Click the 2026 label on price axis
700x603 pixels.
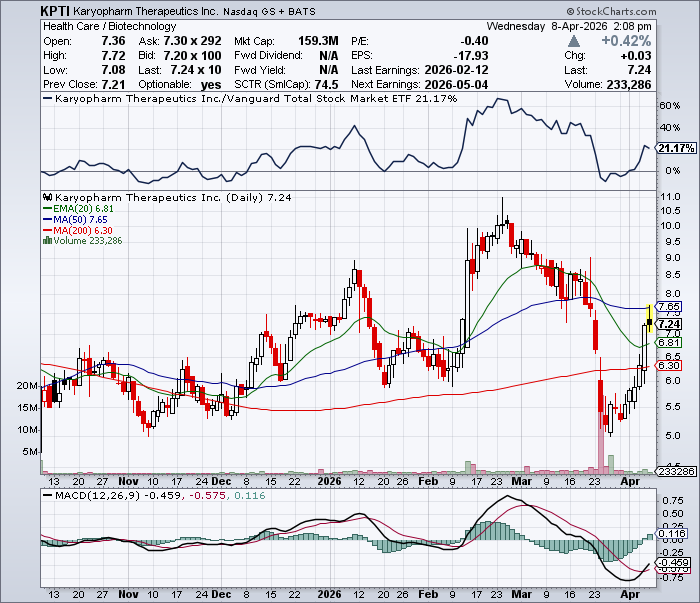click(329, 482)
